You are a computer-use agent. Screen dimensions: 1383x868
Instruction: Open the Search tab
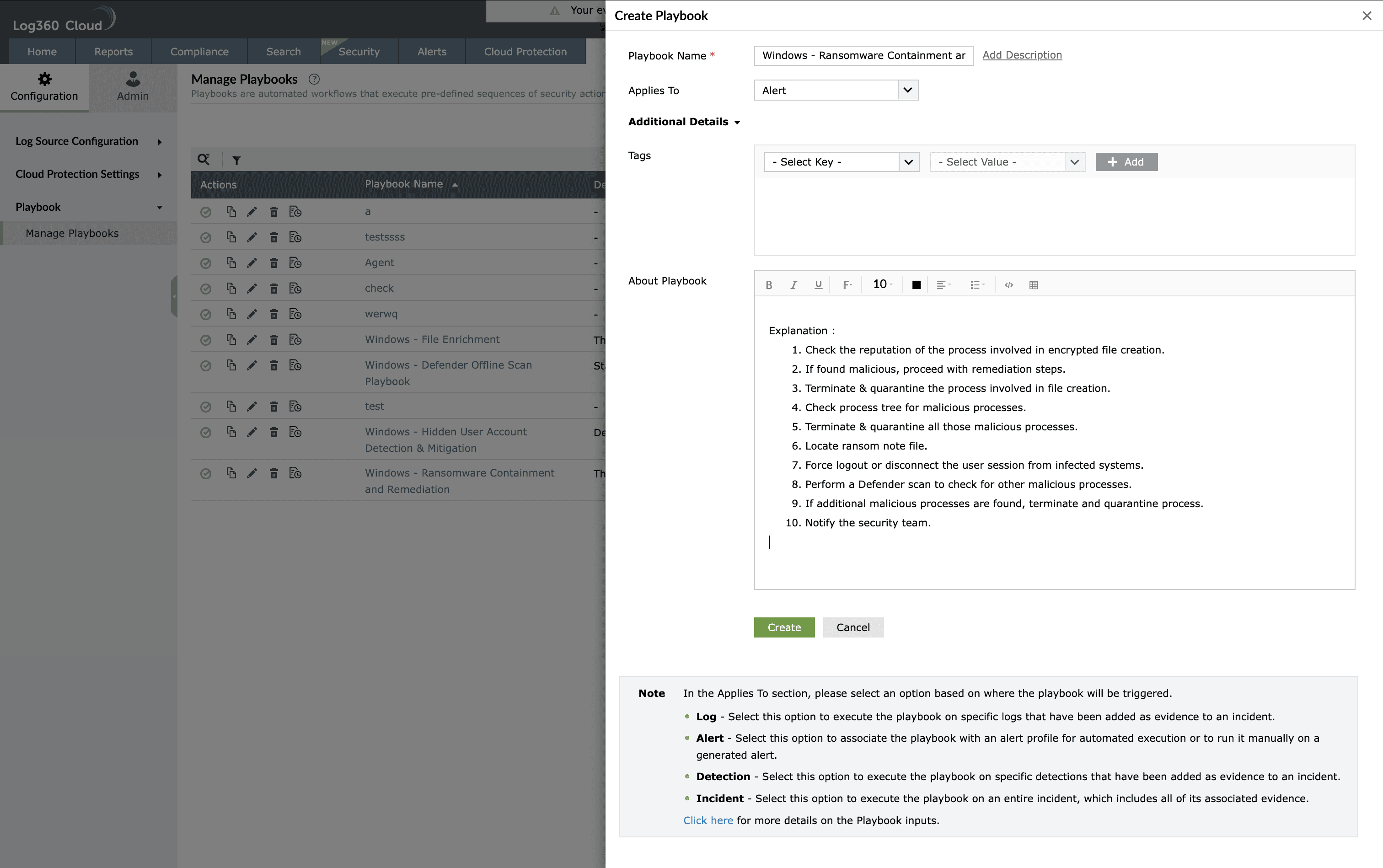coord(283,52)
